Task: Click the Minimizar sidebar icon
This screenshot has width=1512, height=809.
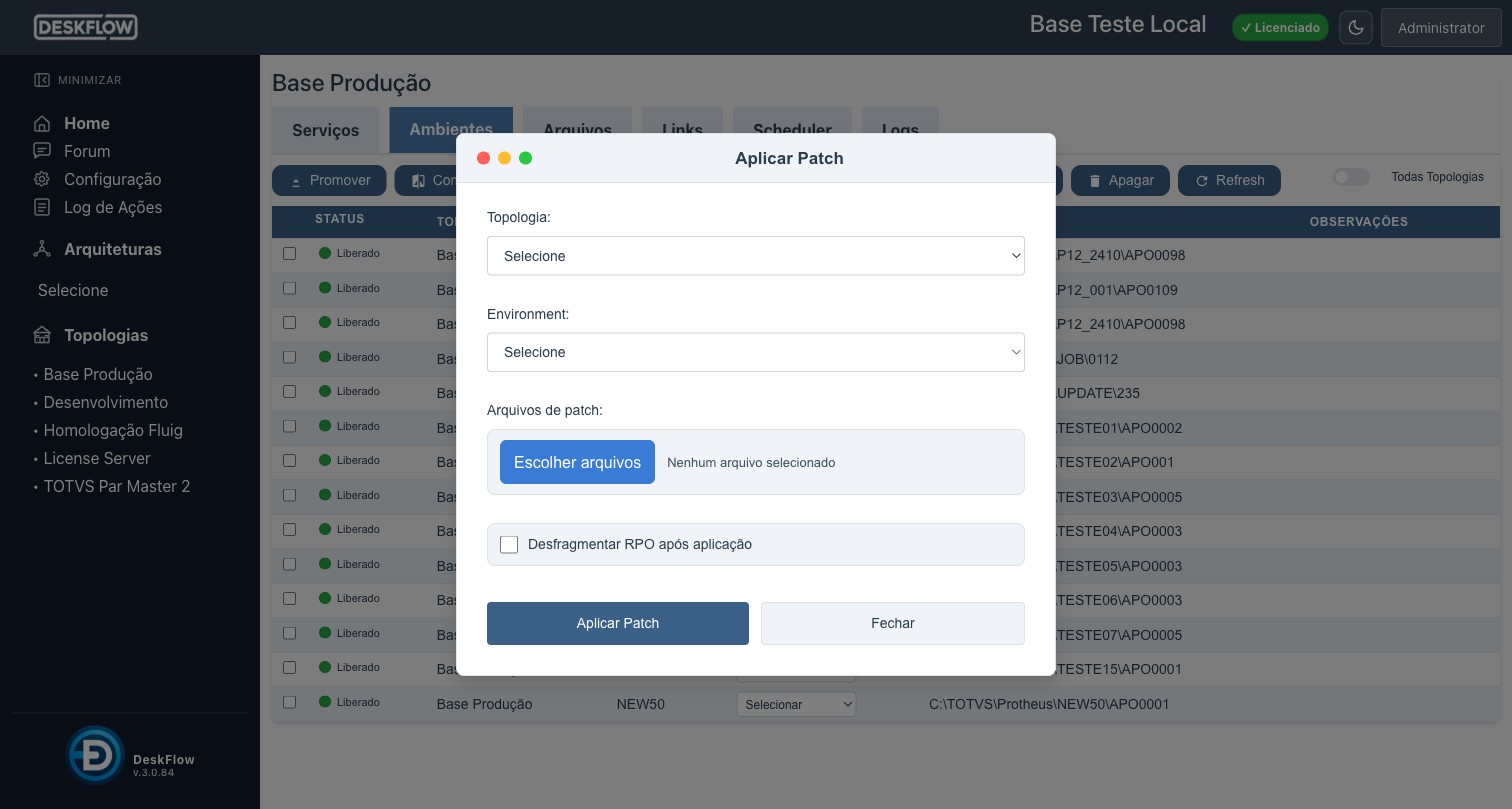Action: [41, 80]
